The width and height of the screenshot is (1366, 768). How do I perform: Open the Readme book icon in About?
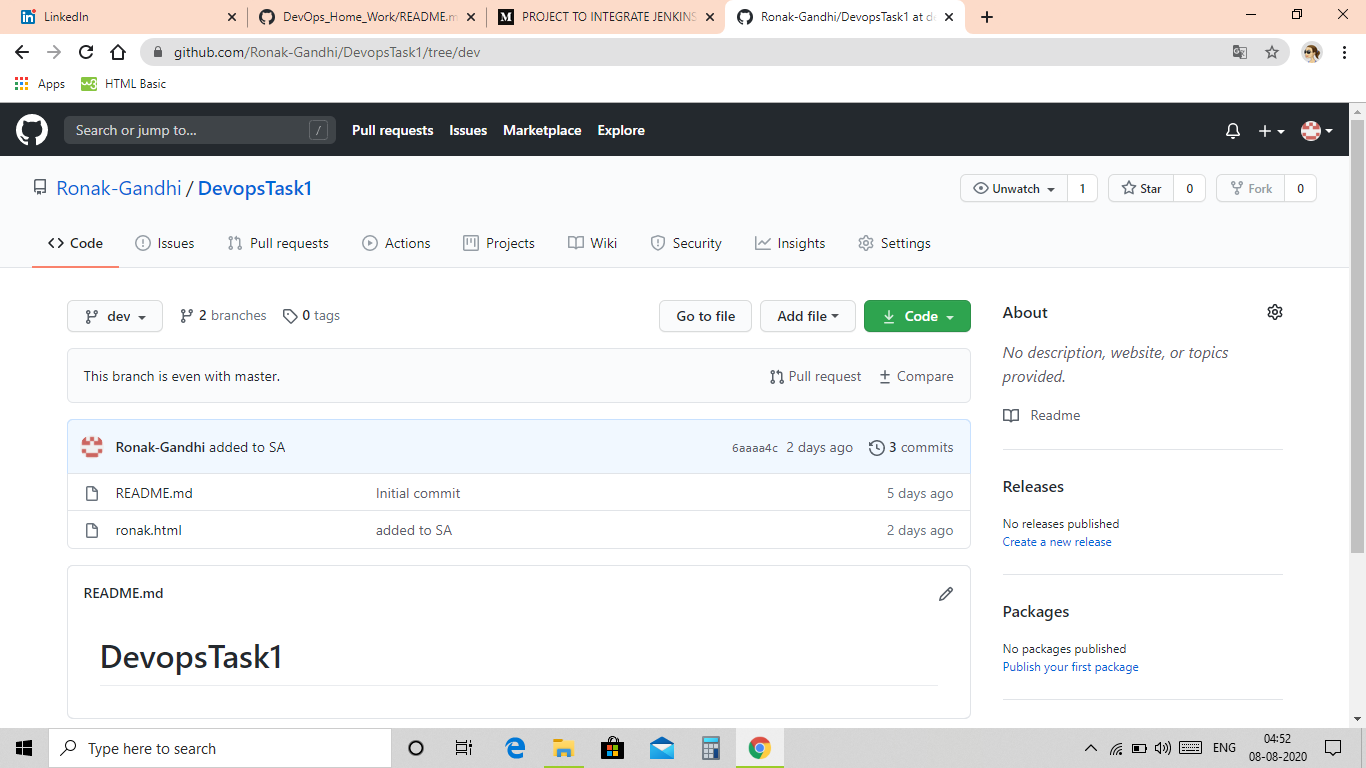tap(1010, 415)
